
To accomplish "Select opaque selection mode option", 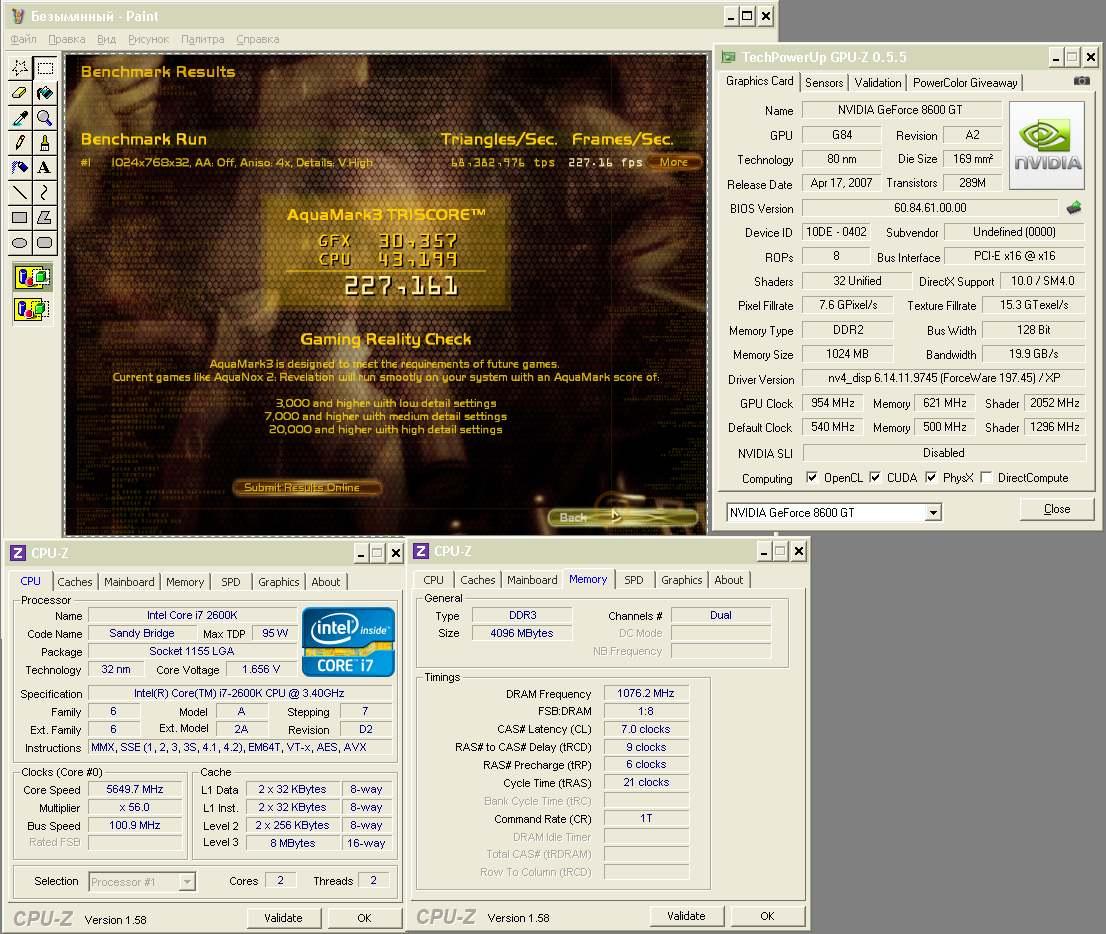I will [x=32, y=277].
